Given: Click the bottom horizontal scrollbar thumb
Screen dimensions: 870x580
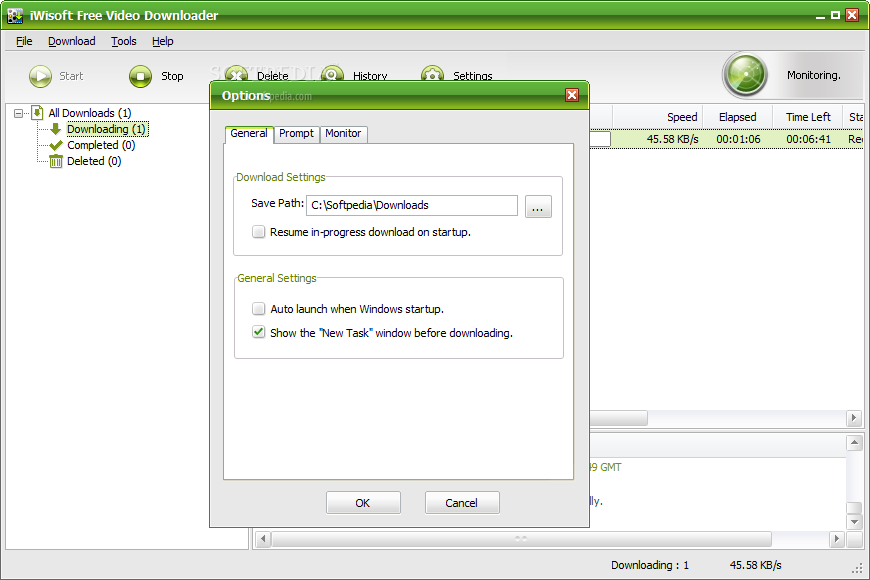Looking at the screenshot, I should click(x=521, y=538).
